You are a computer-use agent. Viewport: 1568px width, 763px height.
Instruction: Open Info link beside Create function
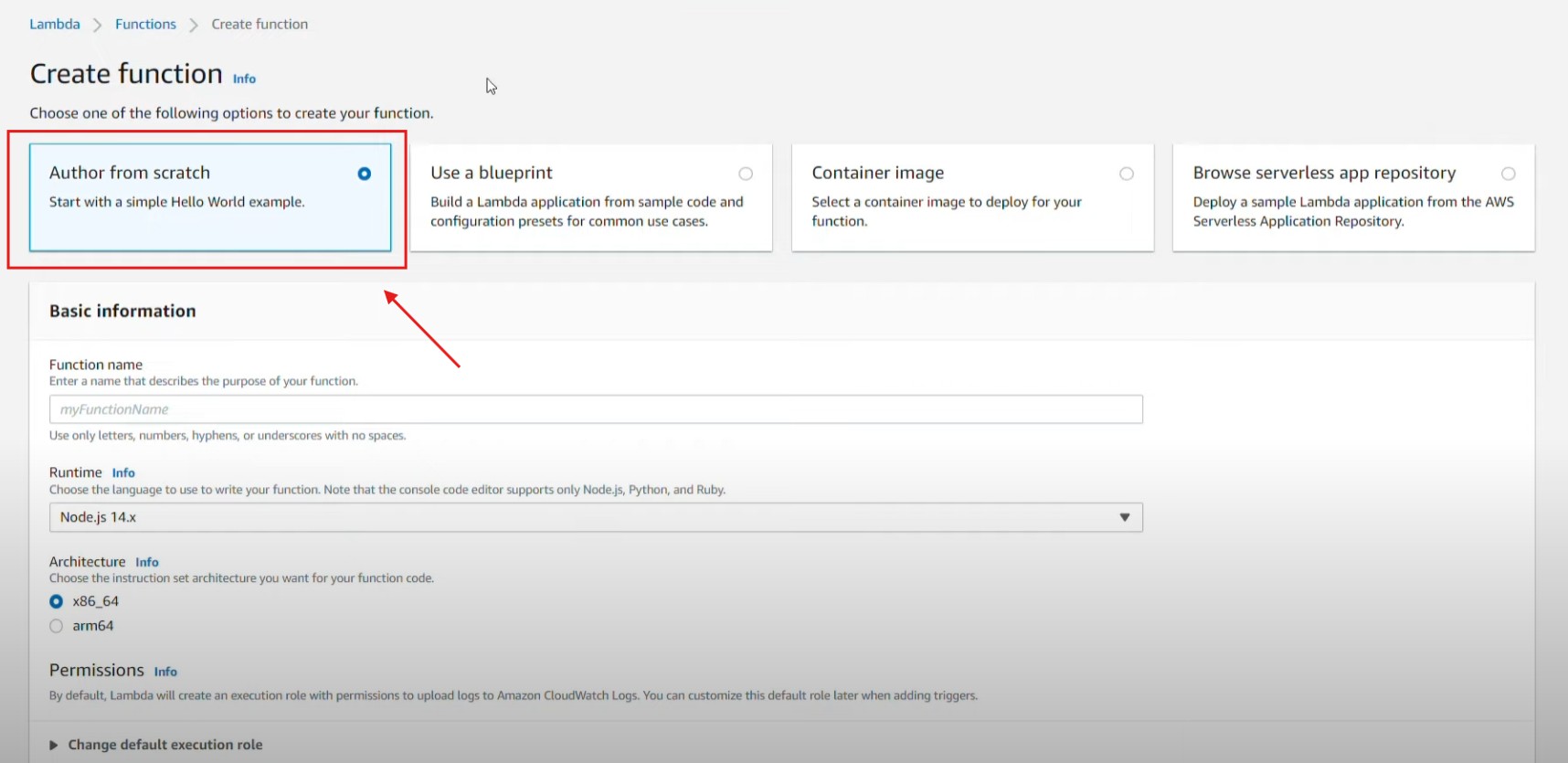click(x=244, y=79)
